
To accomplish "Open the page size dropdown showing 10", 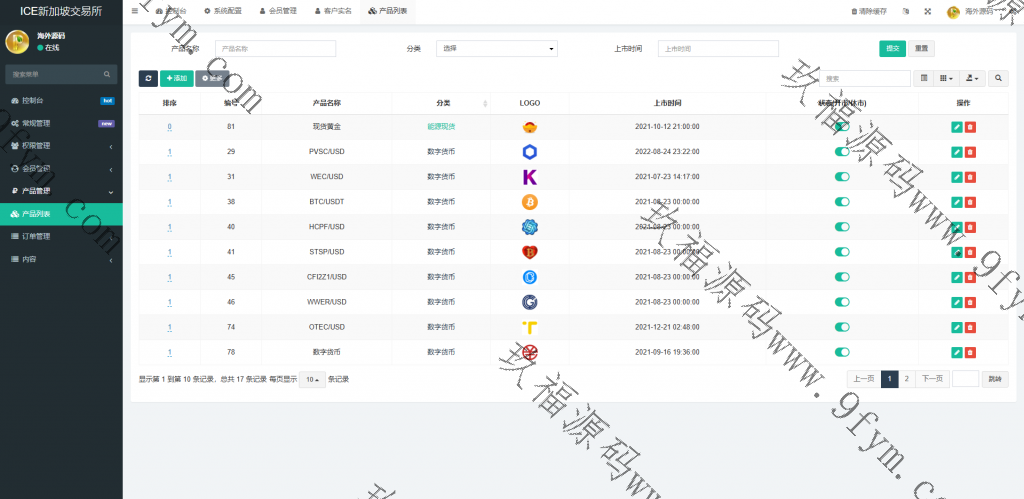I will pos(313,379).
